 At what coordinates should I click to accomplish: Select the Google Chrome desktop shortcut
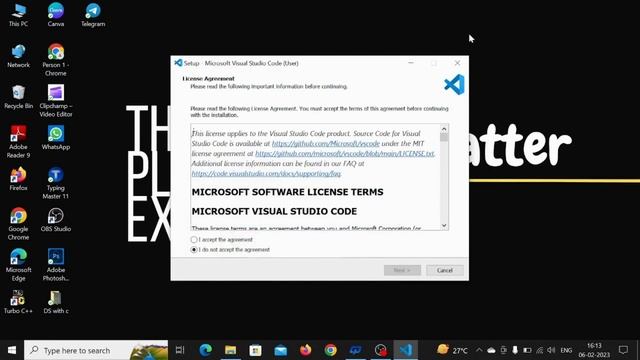point(18,224)
